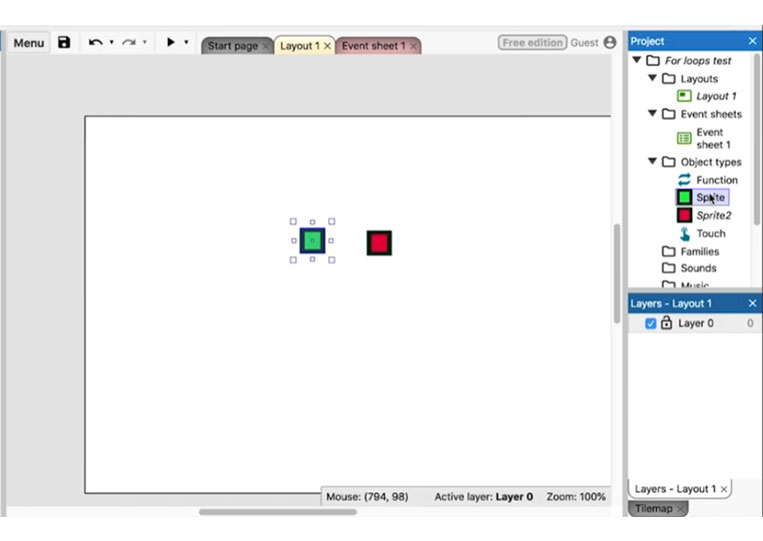
Task: Switch to the Event sheet 1 tab
Action: pos(373,46)
